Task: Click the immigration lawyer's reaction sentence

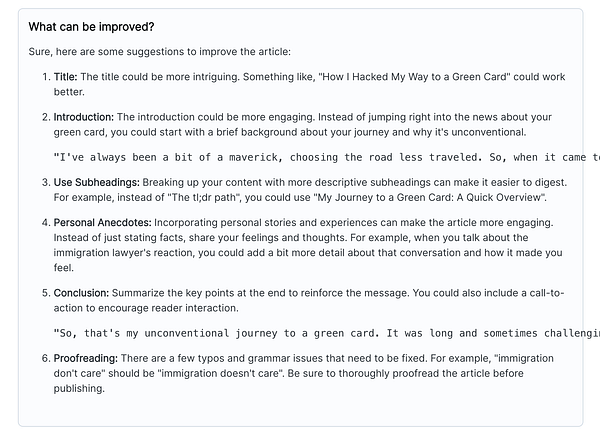Action: [x=308, y=253]
